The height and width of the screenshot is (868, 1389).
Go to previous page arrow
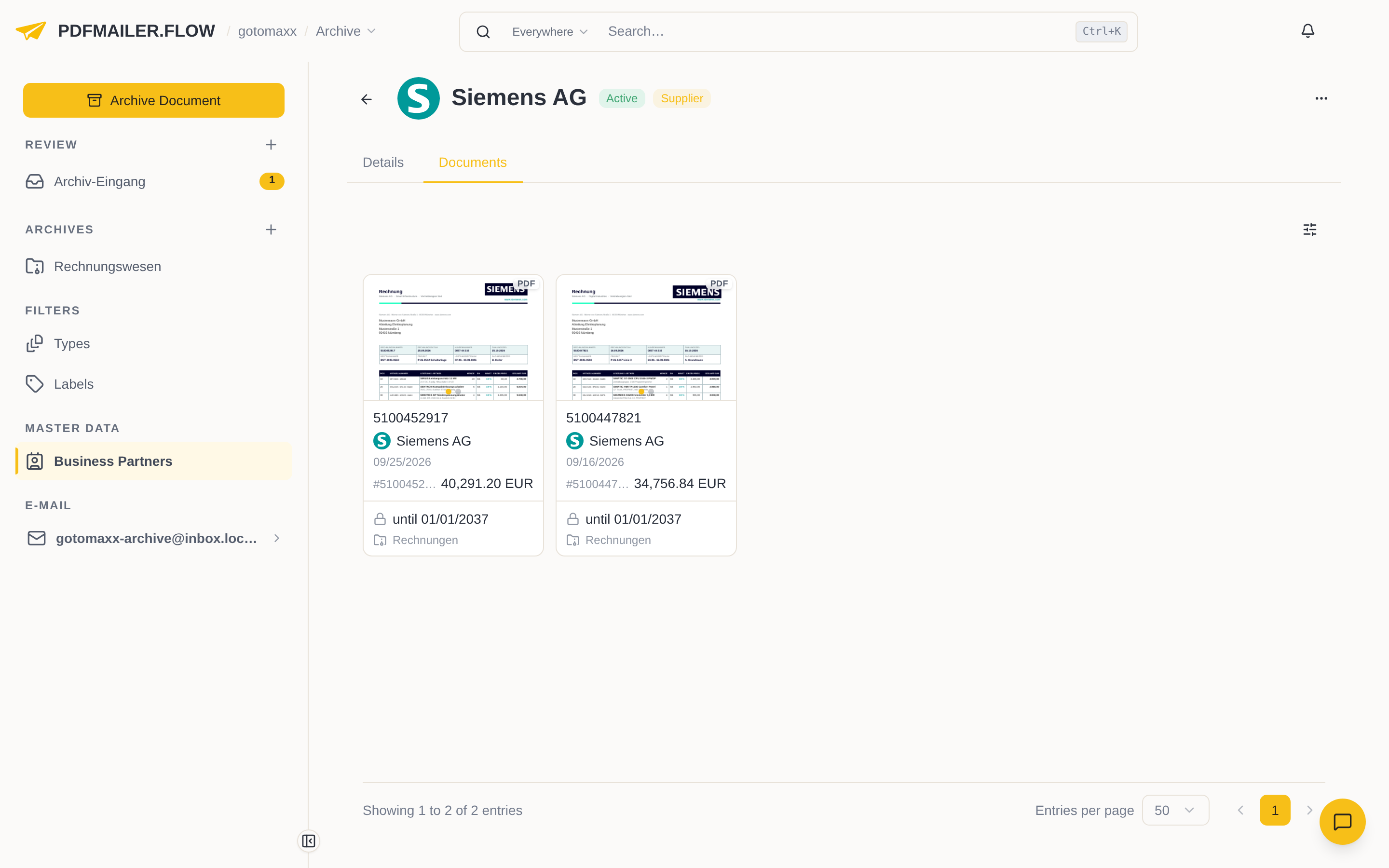click(x=1240, y=810)
